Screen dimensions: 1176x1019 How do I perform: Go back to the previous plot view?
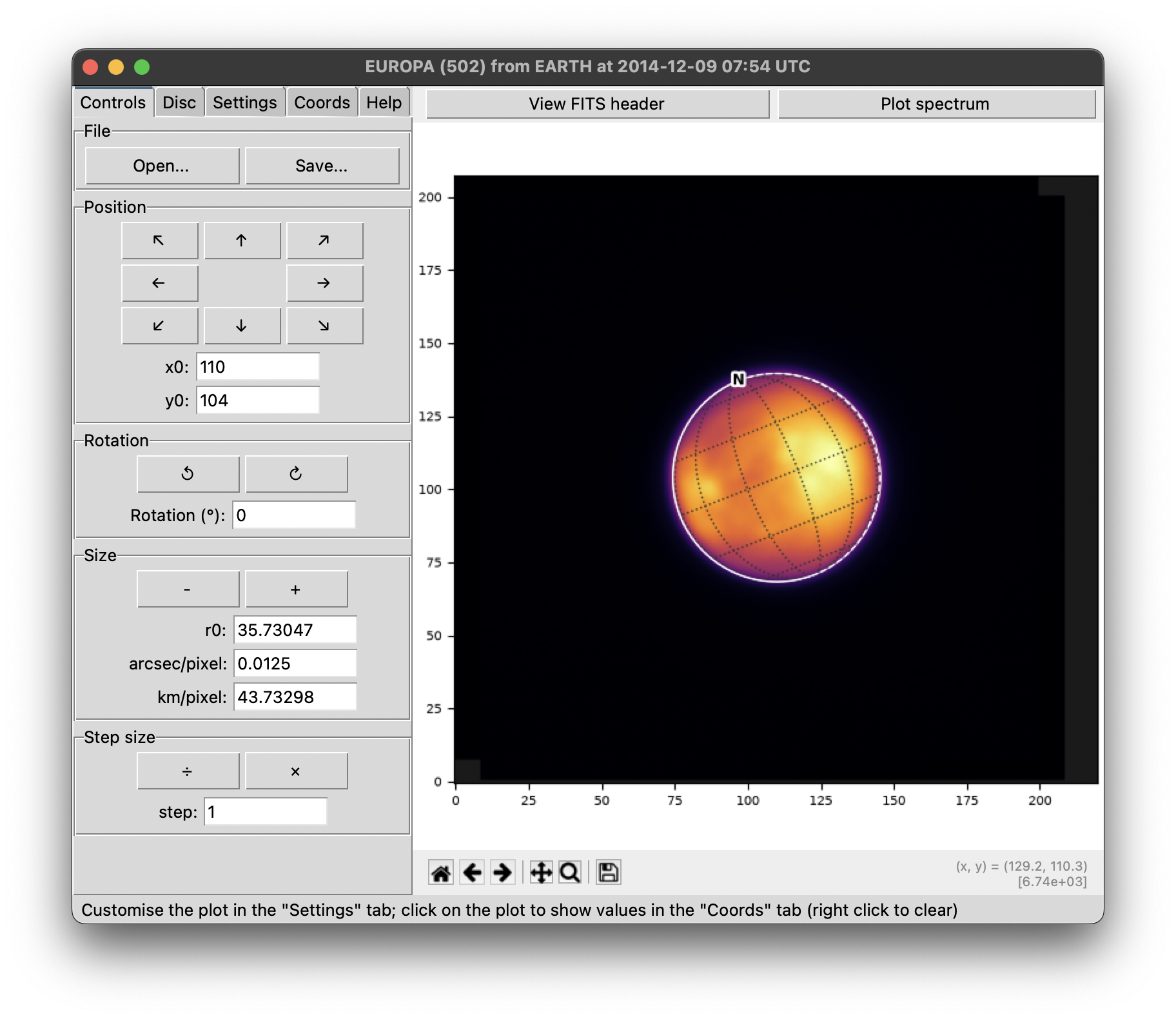(473, 873)
